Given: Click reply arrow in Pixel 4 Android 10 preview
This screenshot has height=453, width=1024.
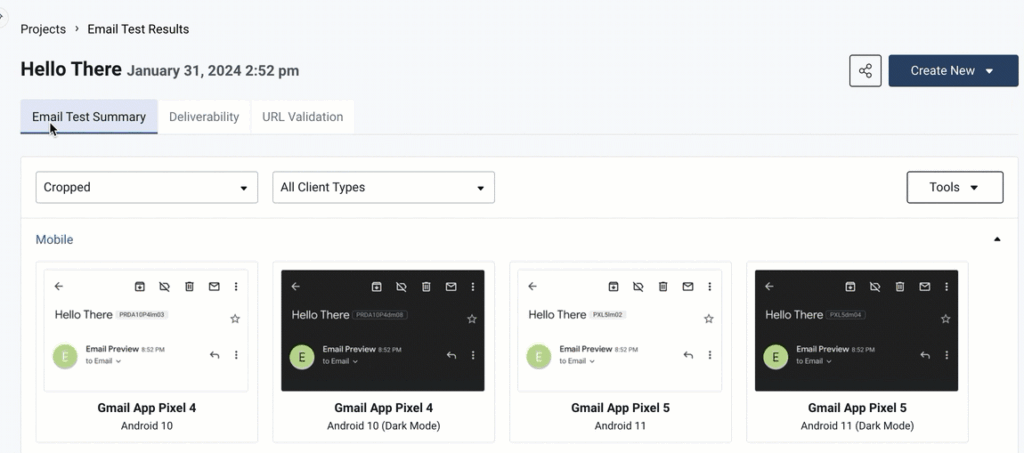Looking at the screenshot, I should point(214,355).
